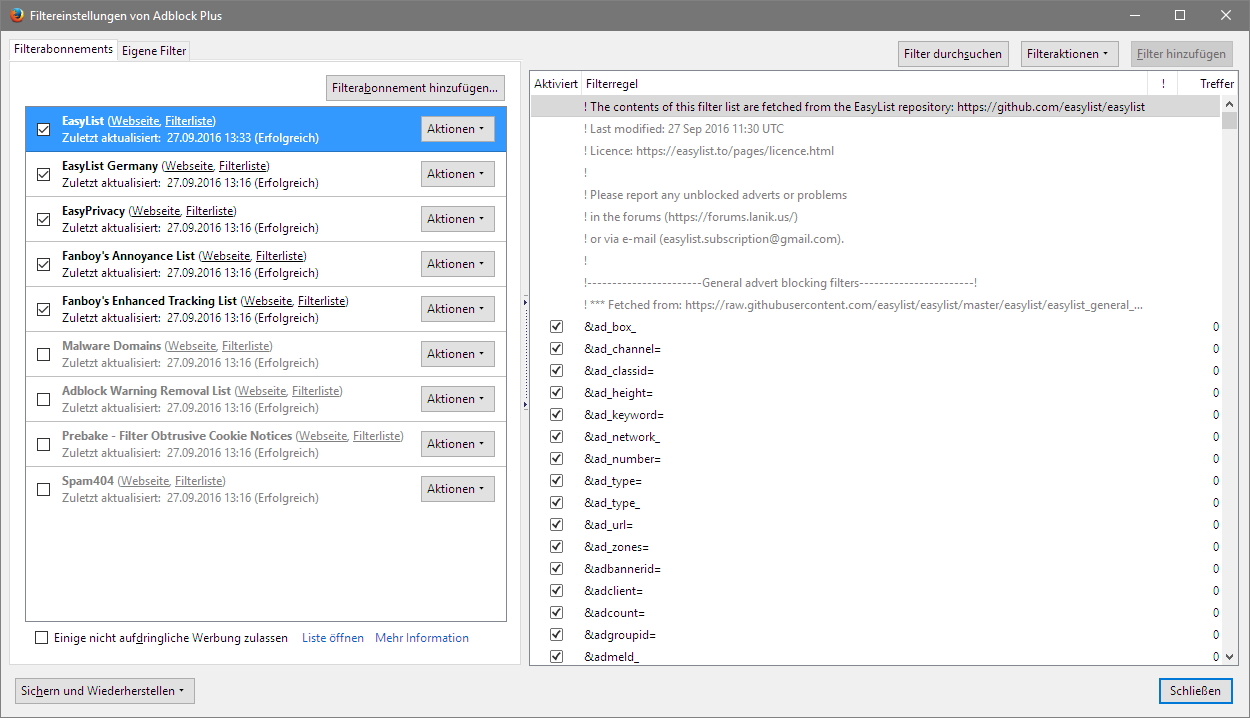Open Aktionen dropdown for Spam404
This screenshot has width=1250, height=718.
tap(457, 489)
